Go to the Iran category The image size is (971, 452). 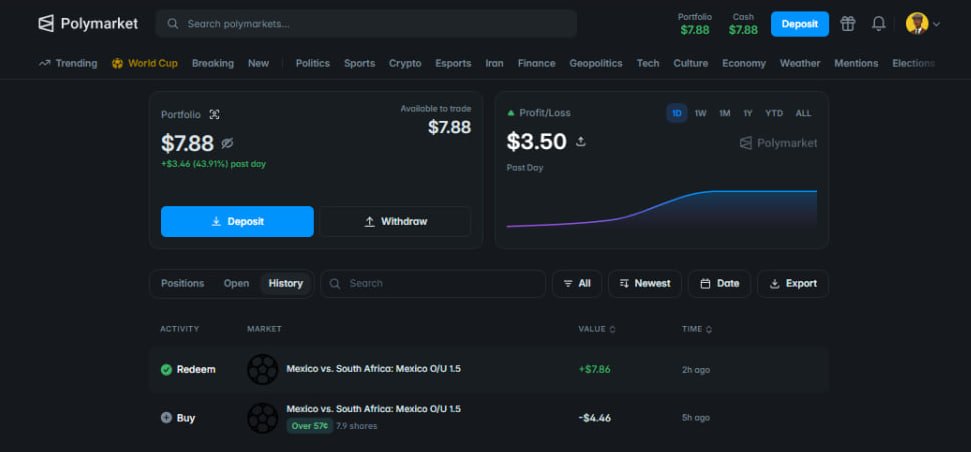[494, 63]
